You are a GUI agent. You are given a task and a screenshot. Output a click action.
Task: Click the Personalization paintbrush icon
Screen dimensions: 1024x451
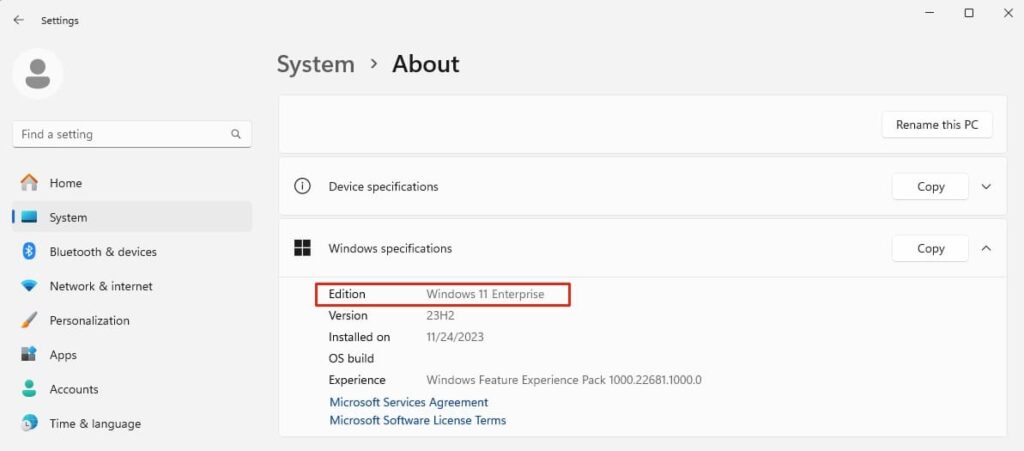(x=29, y=321)
